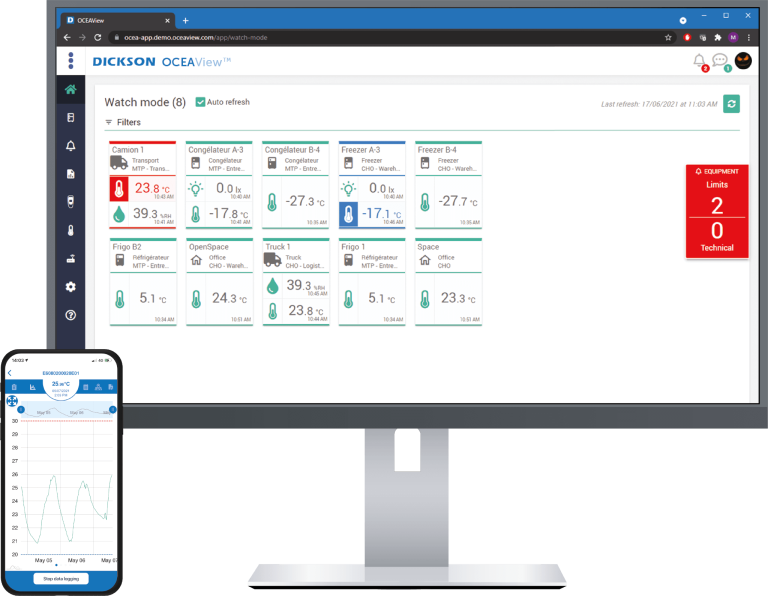This screenshot has width=768, height=596.
Task: Open the three-dot app menu beside Dickson logo
Action: (71, 61)
